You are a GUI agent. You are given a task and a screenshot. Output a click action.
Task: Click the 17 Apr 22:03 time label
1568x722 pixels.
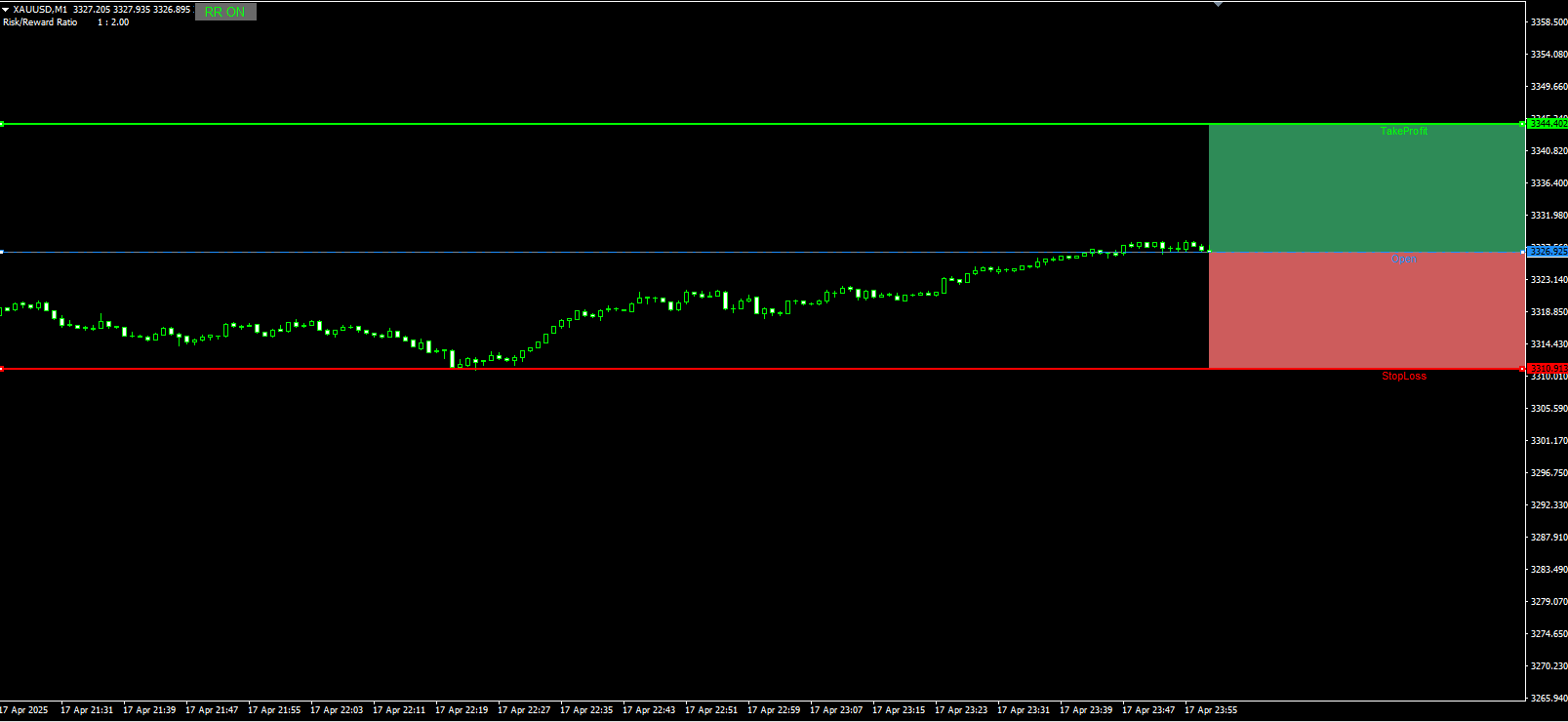(x=337, y=710)
